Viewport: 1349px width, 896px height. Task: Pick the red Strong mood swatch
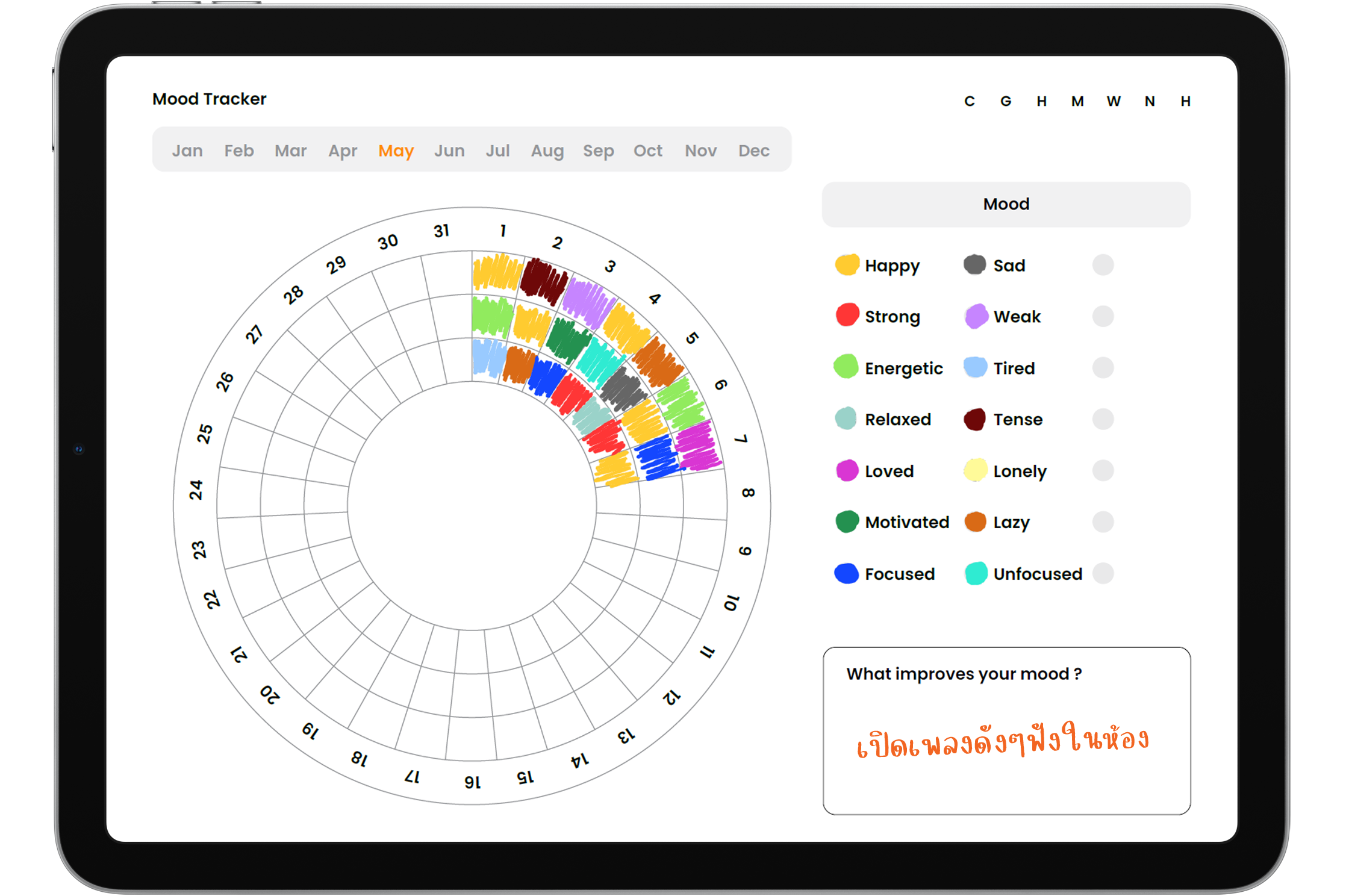(847, 316)
